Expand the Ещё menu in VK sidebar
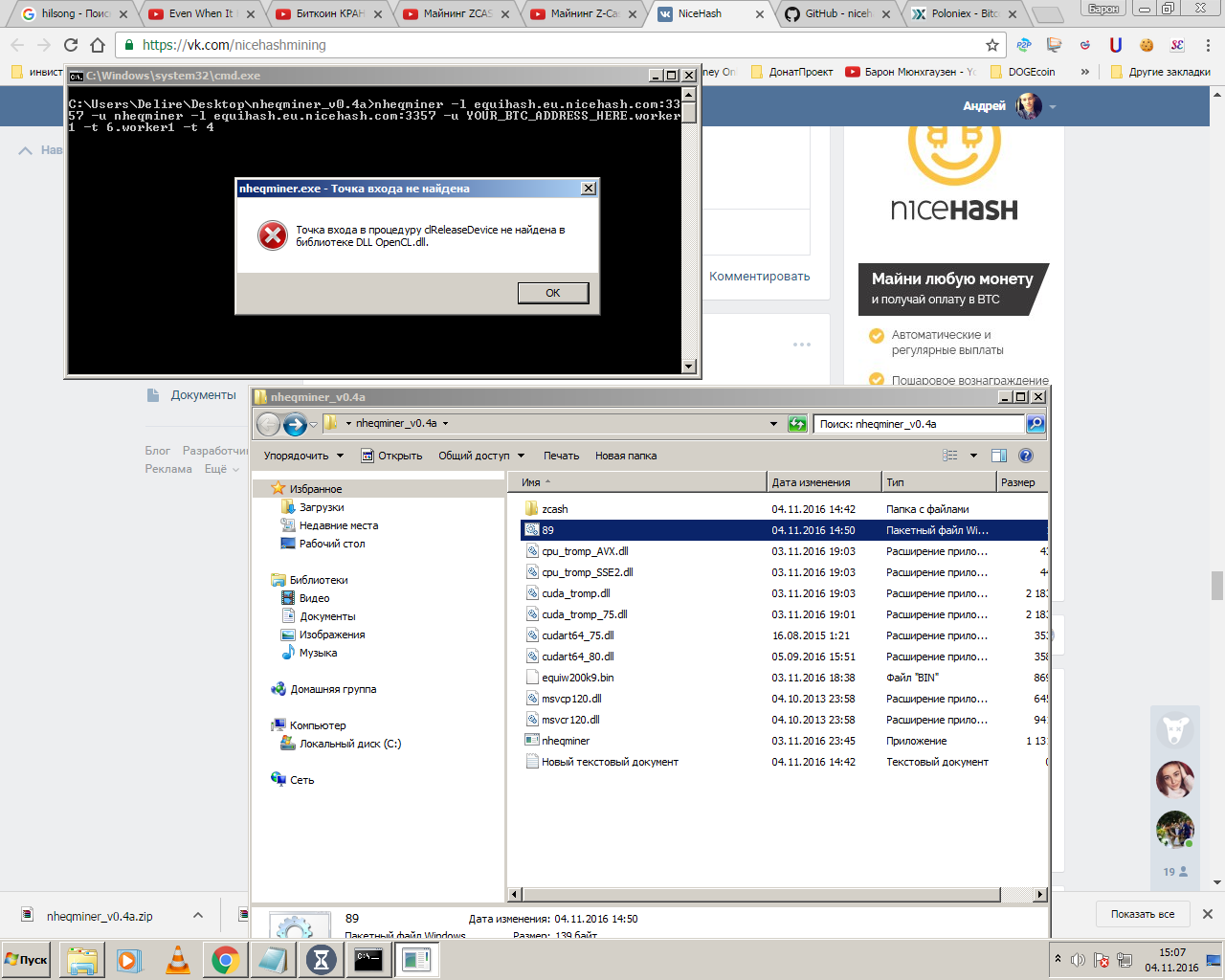Screen dimensions: 1225x980 pyautogui.click(x=221, y=469)
